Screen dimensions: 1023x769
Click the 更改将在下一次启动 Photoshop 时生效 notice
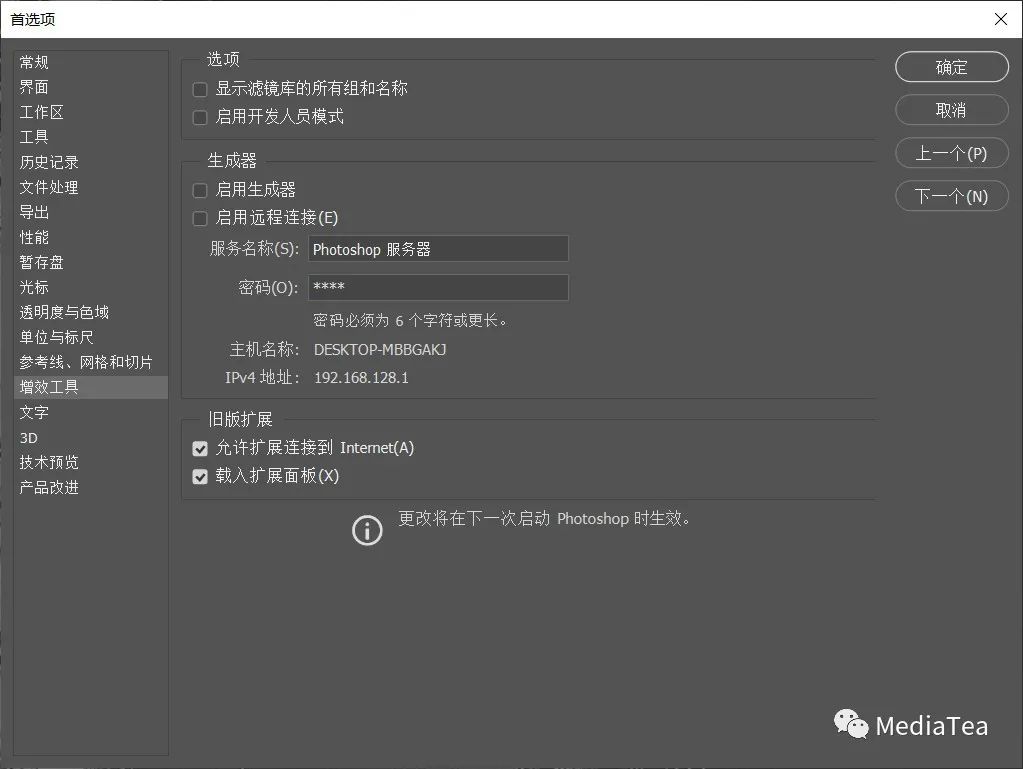point(545,519)
